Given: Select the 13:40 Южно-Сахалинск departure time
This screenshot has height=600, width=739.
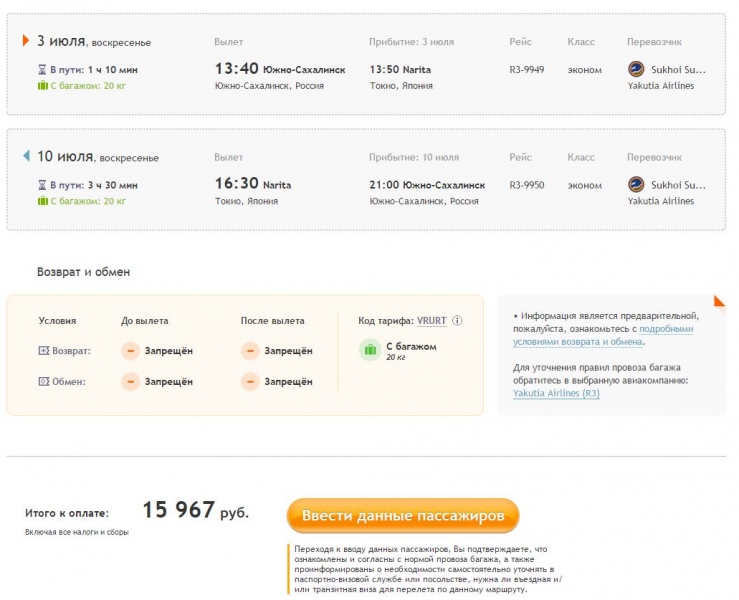Looking at the screenshot, I should point(237,69).
